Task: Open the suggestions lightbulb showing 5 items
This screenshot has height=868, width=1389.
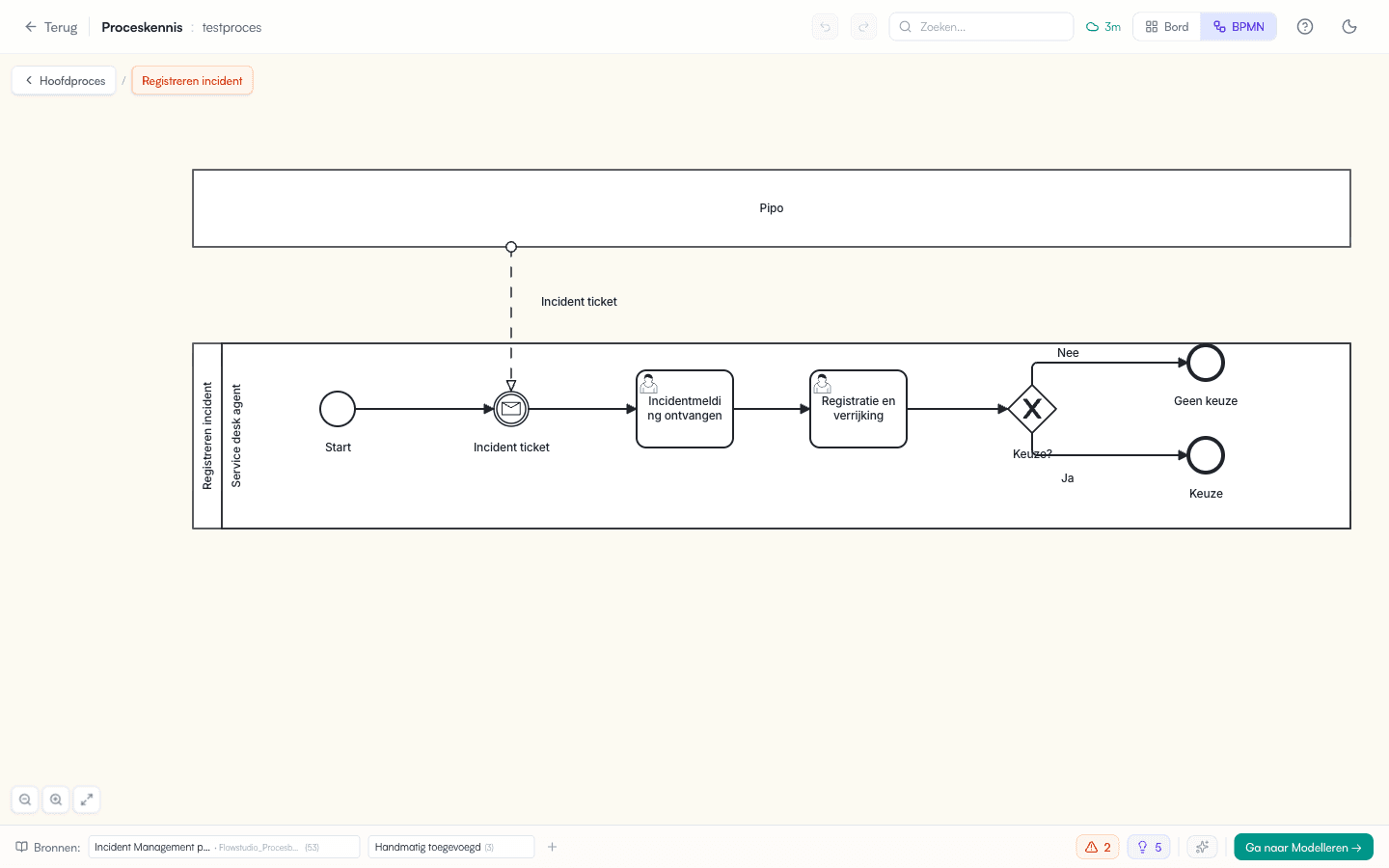Action: click(x=1148, y=847)
